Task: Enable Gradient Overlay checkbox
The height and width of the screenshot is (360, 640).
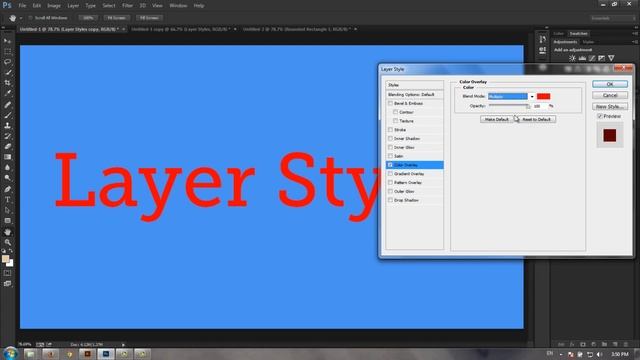Action: 390,173
